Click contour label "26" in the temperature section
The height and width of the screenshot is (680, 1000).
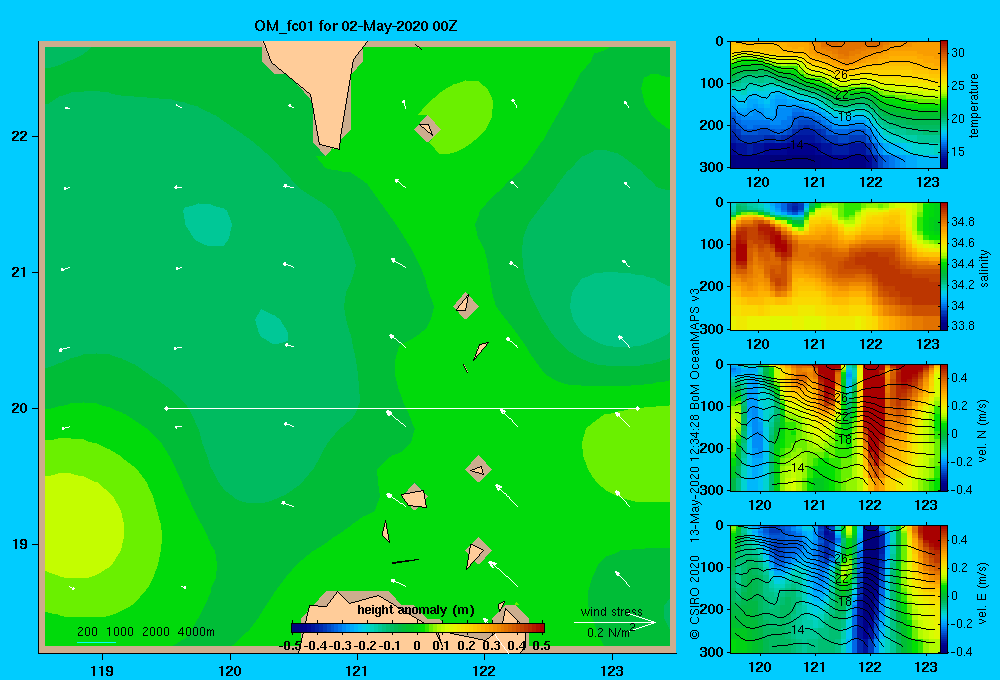[x=841, y=75]
